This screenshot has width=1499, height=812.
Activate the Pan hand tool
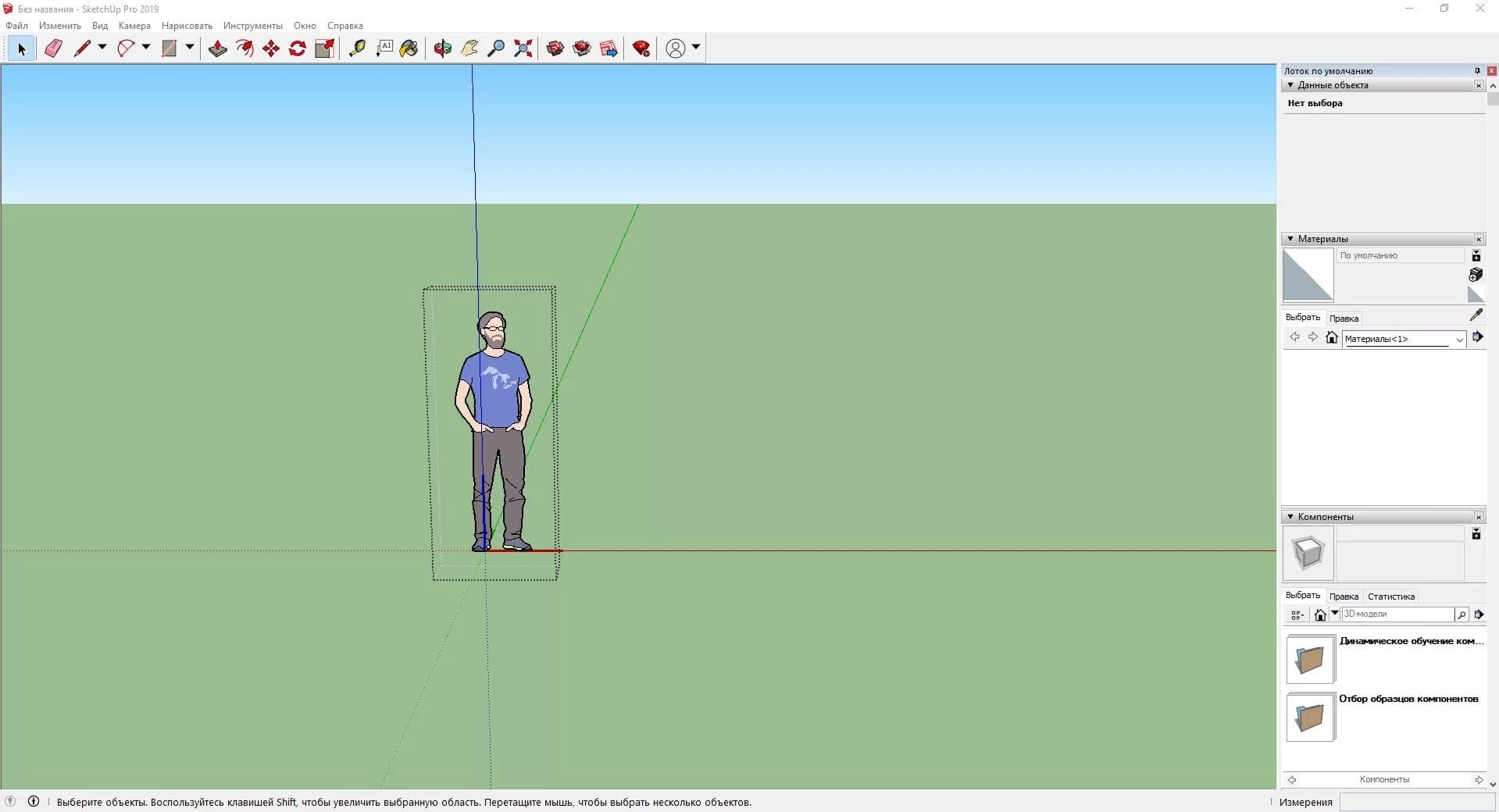click(469, 48)
